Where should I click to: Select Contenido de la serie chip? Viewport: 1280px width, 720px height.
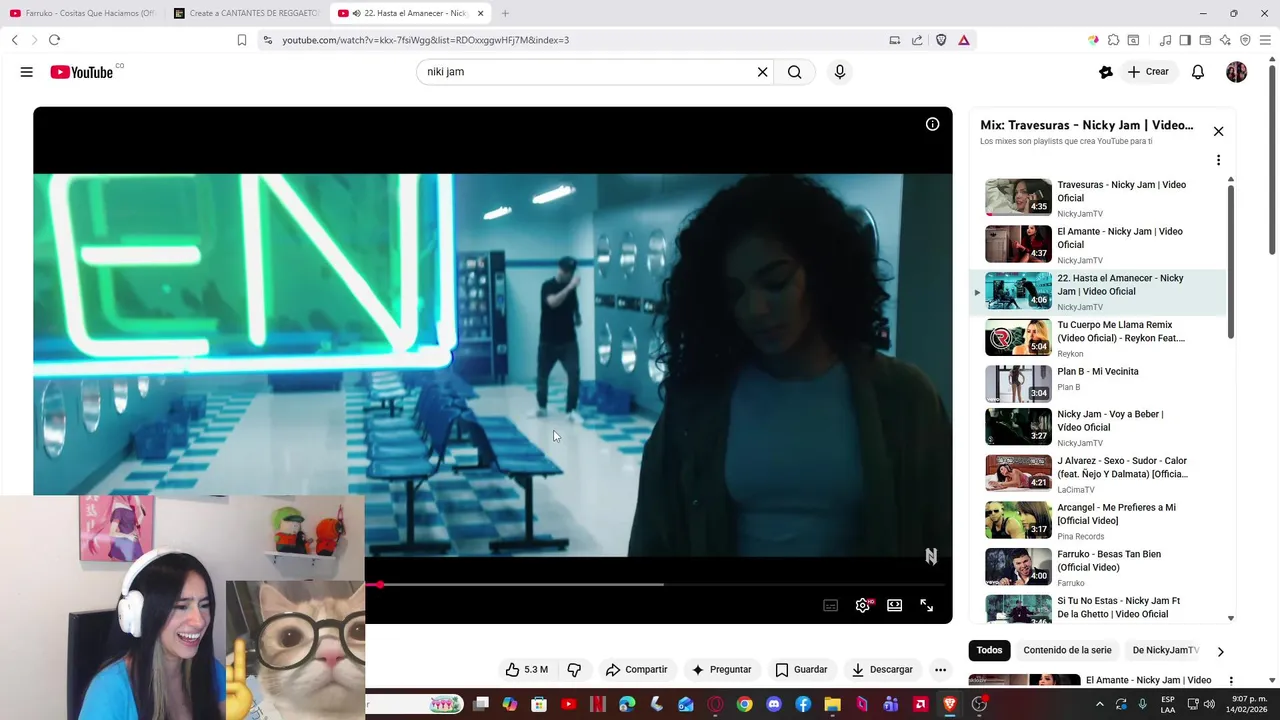coord(1067,650)
